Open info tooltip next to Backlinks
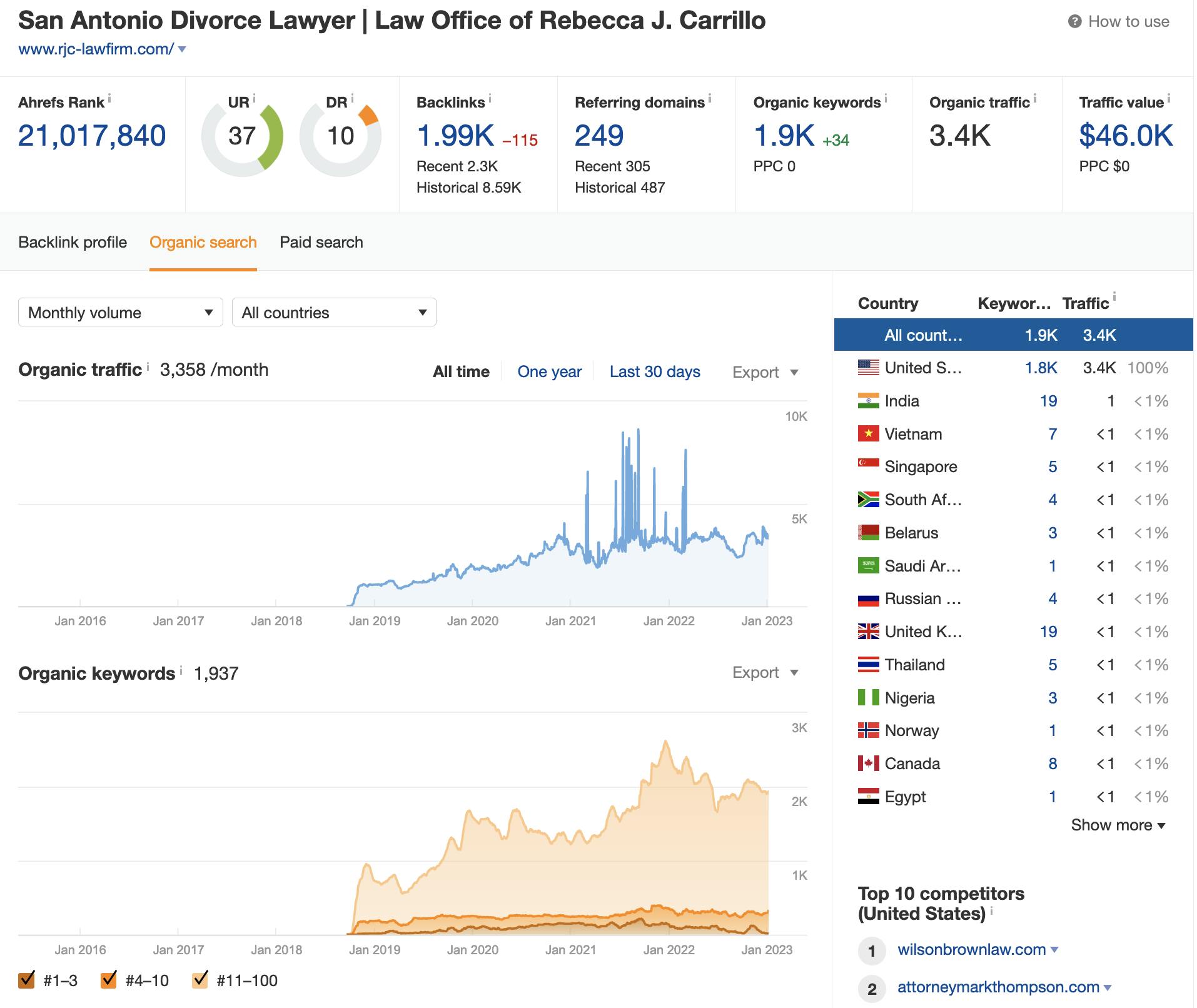1197x1008 pixels. click(x=490, y=98)
